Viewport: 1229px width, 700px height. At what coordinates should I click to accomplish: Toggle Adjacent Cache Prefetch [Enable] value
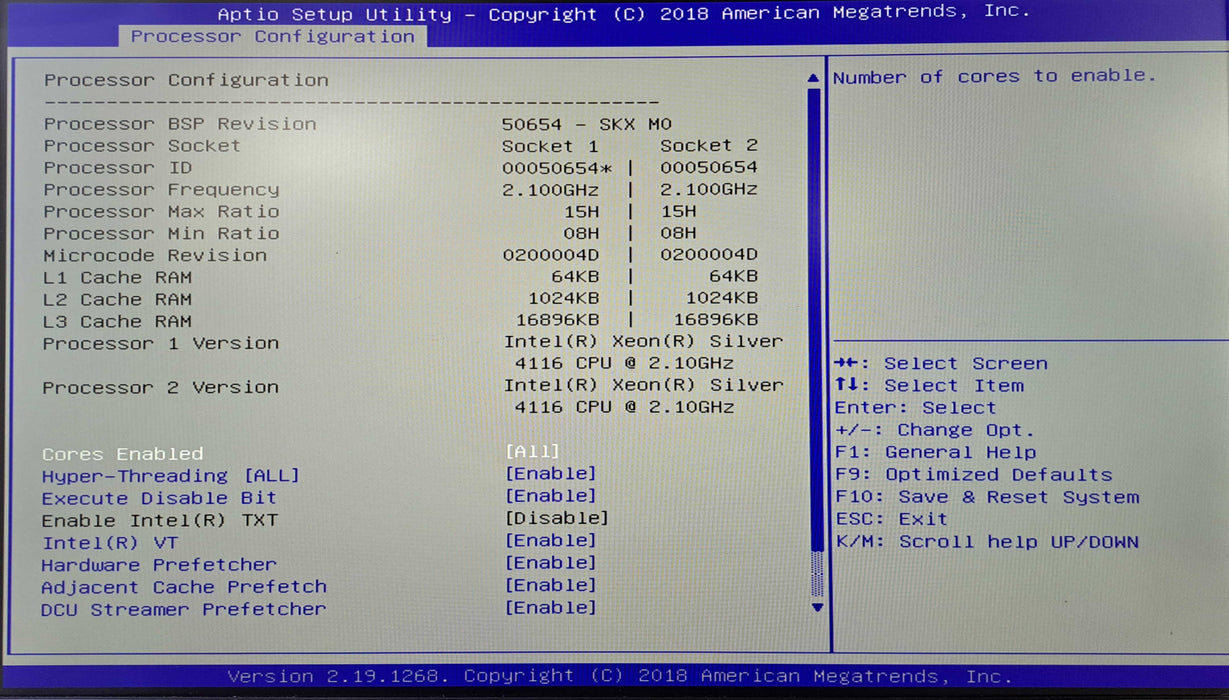550,585
